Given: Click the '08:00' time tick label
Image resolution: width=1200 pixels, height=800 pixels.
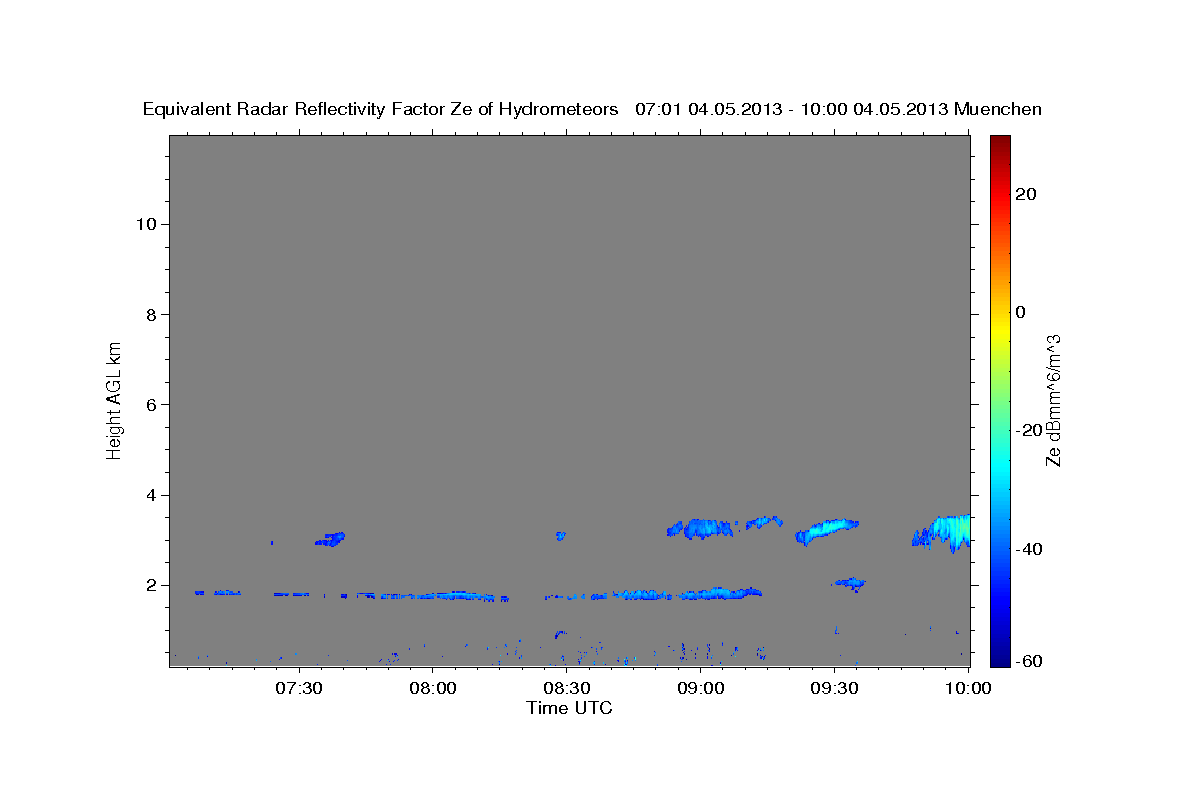Looking at the screenshot, I should tap(433, 688).
